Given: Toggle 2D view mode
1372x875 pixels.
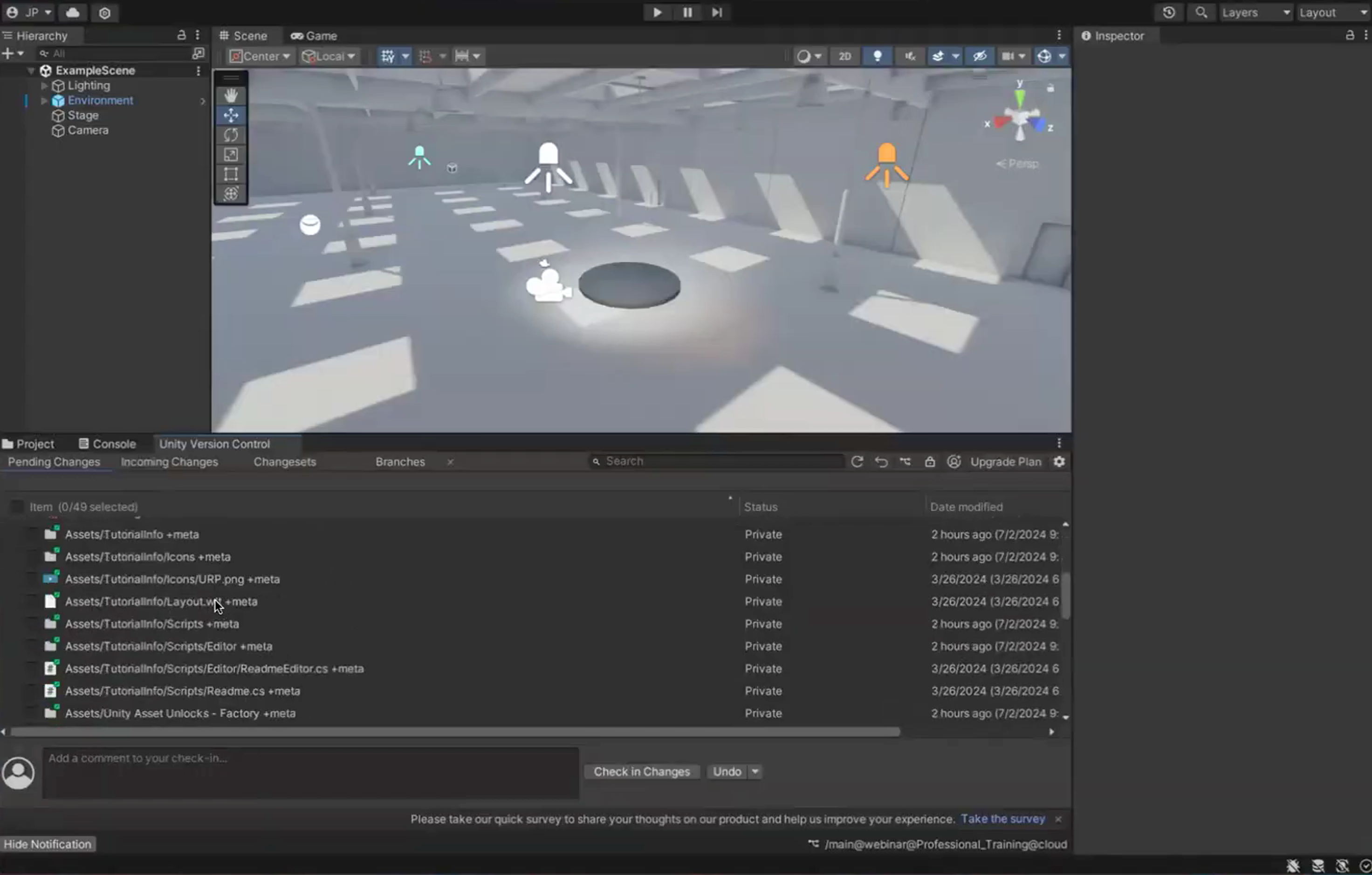Looking at the screenshot, I should [x=844, y=56].
